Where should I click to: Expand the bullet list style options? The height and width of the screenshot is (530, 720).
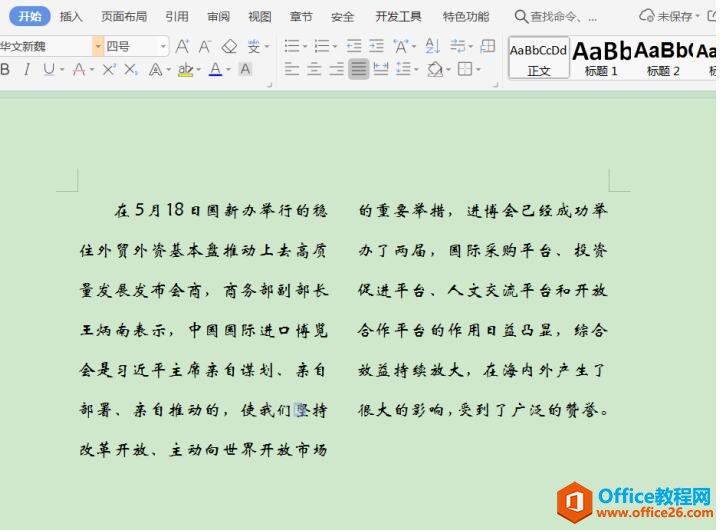(305, 47)
